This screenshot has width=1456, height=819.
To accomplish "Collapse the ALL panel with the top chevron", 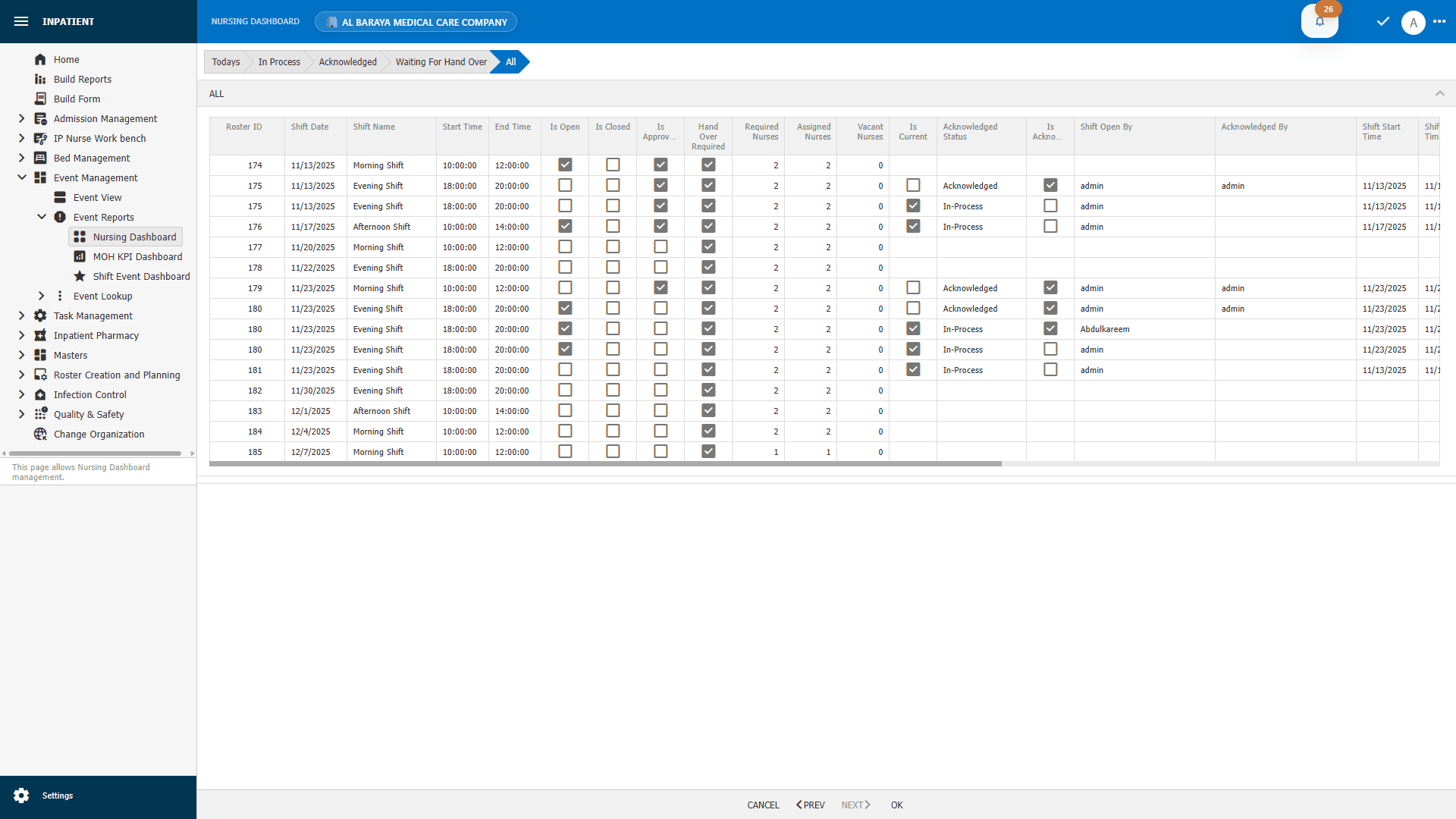I will click(x=1440, y=93).
